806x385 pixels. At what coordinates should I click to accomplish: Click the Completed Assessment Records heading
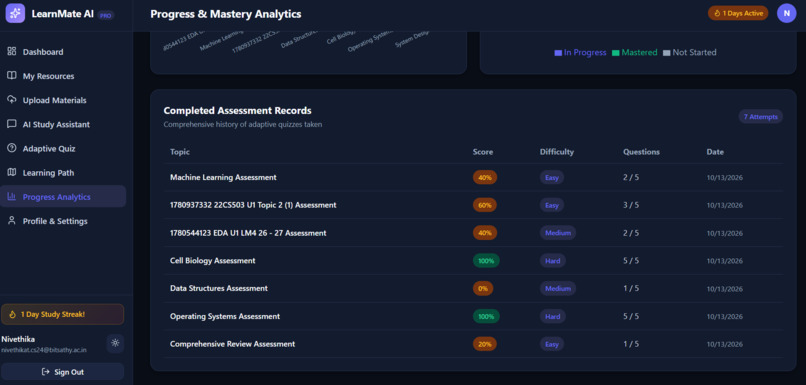tap(237, 111)
